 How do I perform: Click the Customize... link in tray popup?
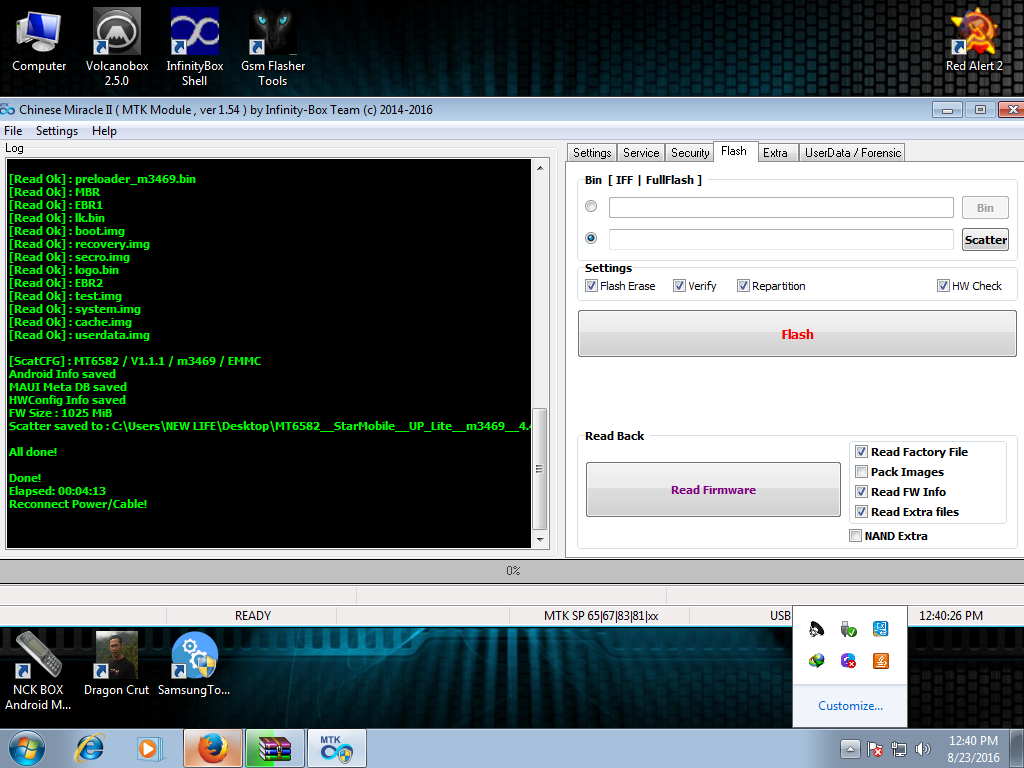pyautogui.click(x=850, y=706)
